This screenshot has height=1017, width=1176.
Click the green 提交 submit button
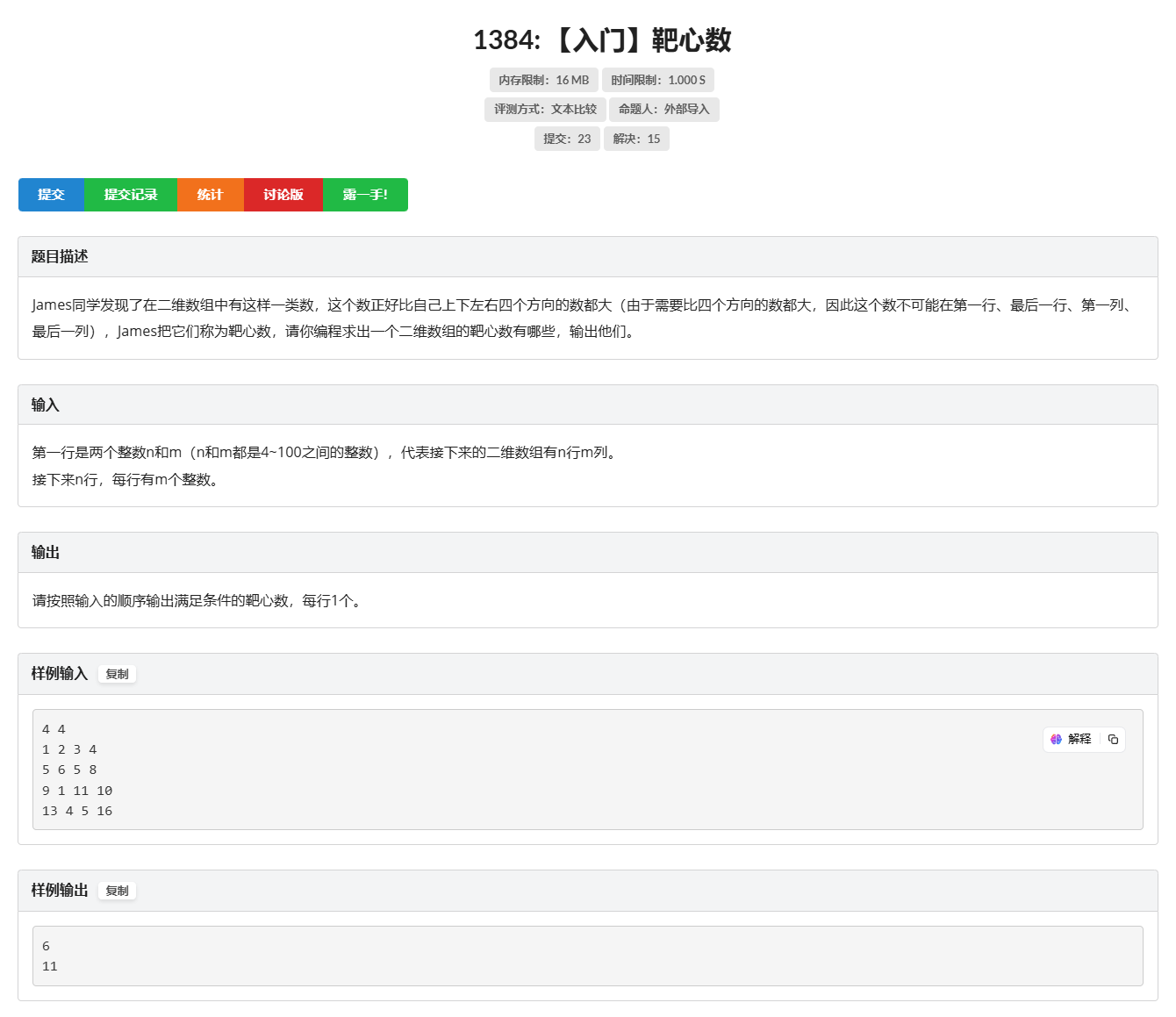(50, 195)
